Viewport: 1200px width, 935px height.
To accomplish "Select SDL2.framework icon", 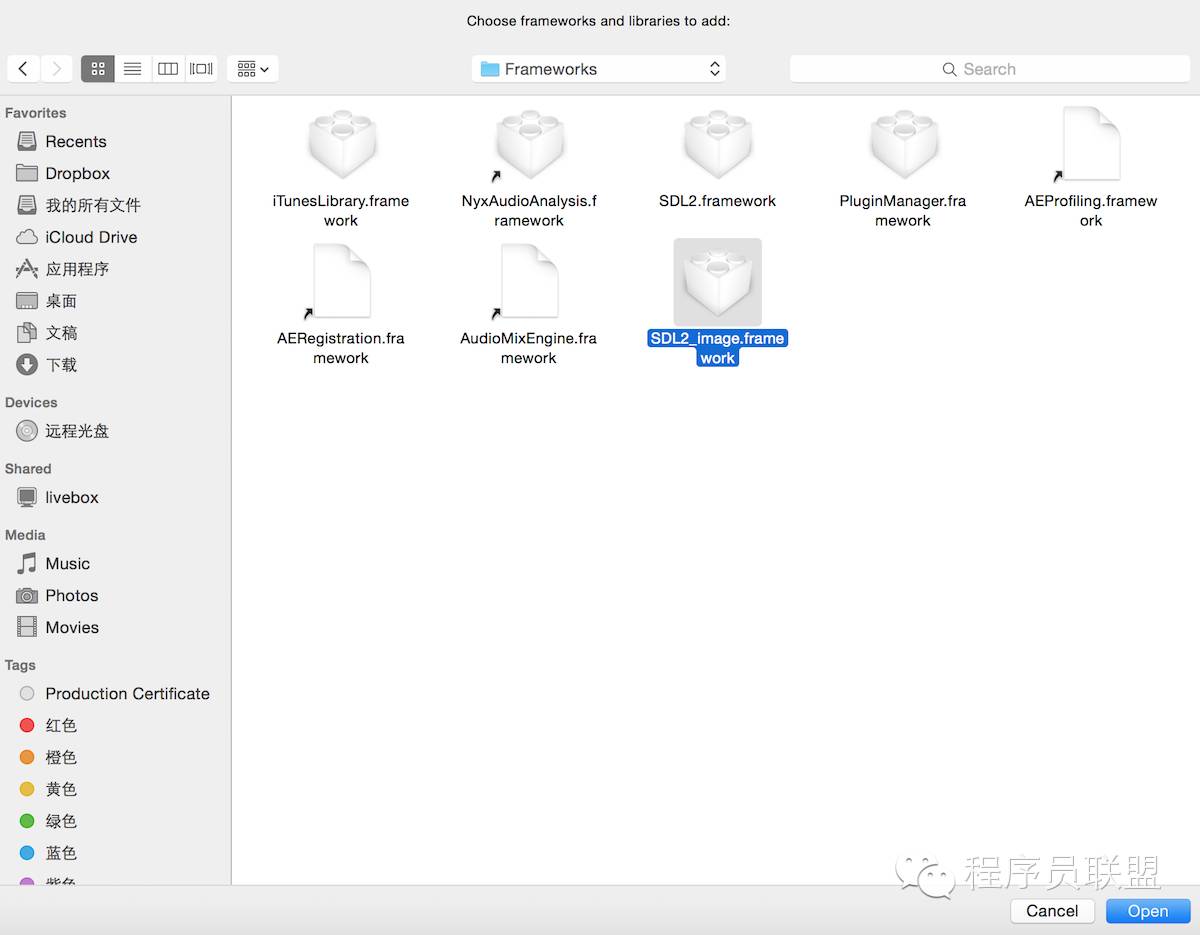I will click(718, 146).
